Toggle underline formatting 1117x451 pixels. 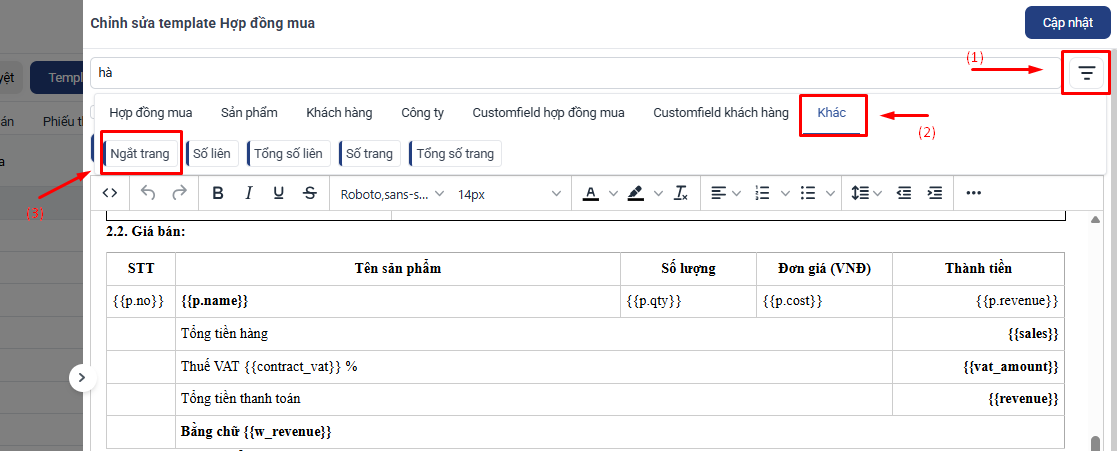point(279,193)
